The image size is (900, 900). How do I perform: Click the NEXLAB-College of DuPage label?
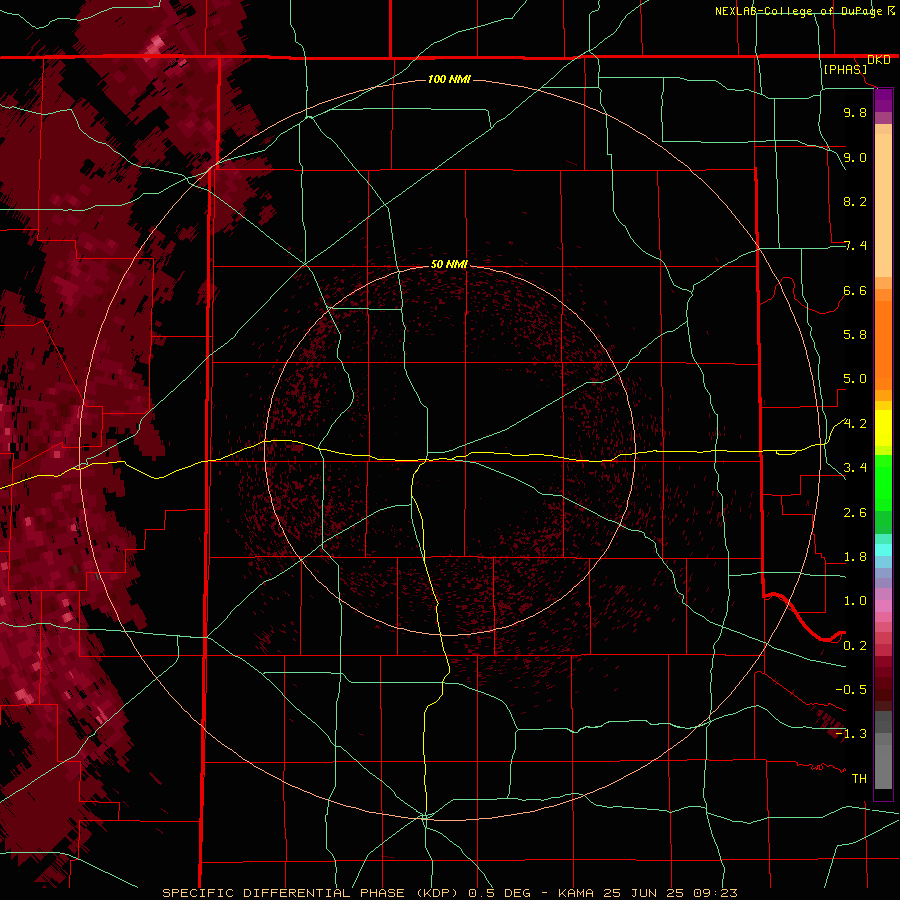pyautogui.click(x=798, y=11)
